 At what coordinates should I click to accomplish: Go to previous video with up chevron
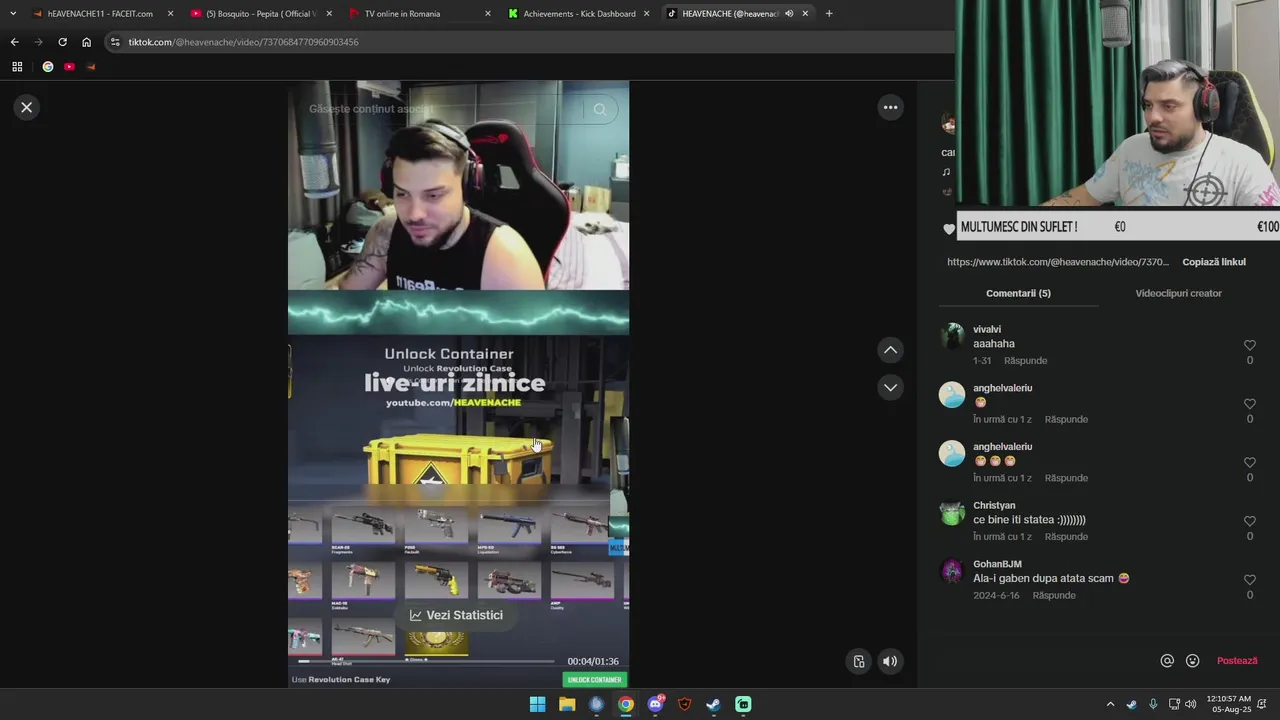(890, 350)
